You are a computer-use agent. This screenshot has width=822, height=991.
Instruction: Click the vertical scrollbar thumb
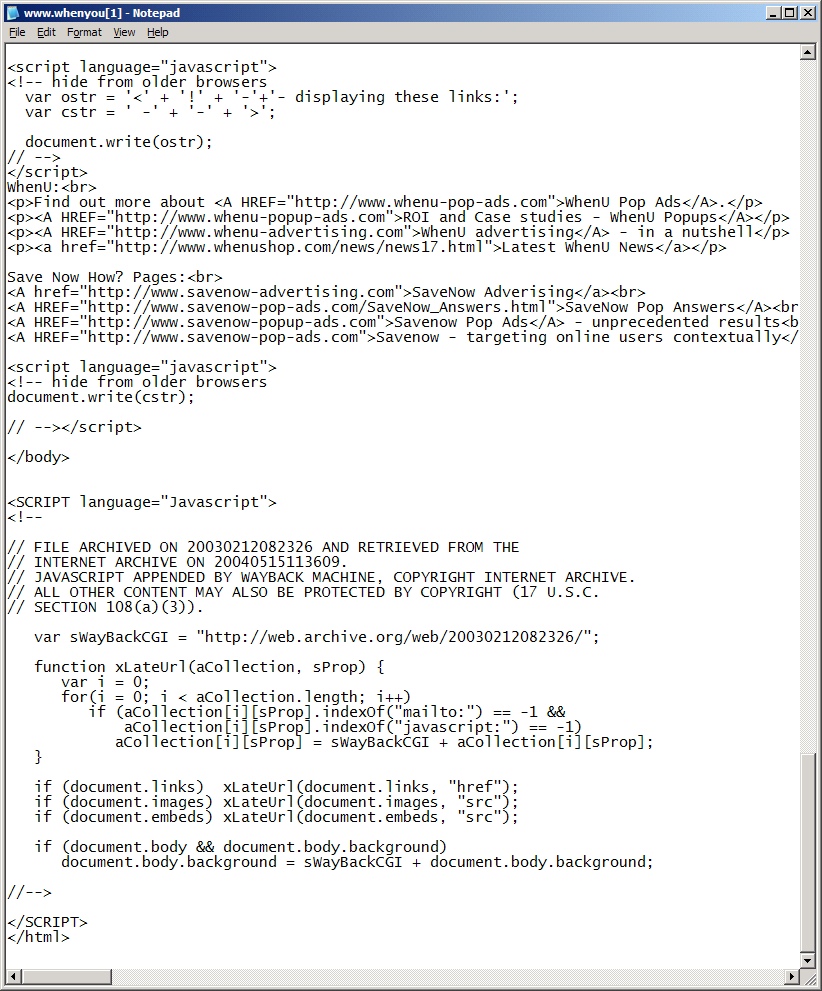click(x=807, y=852)
